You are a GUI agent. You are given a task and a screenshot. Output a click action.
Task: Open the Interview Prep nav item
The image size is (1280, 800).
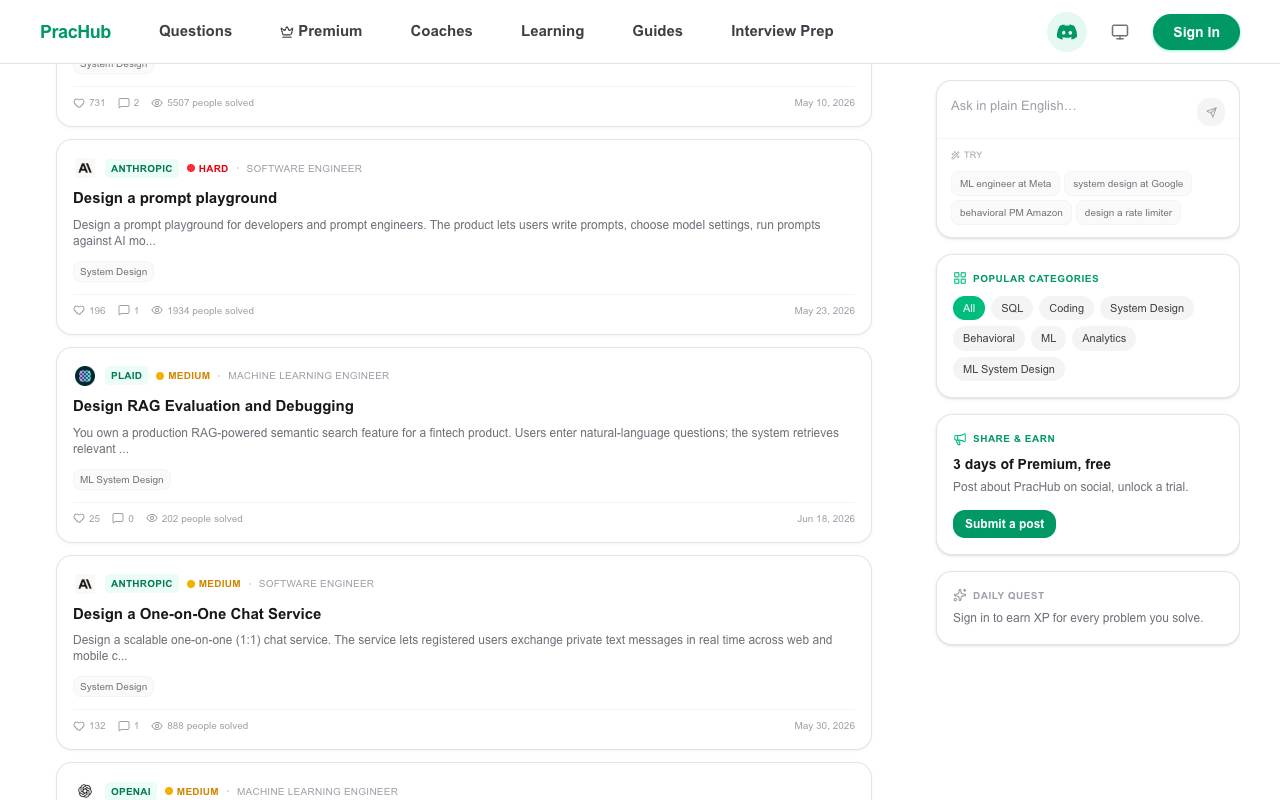click(x=782, y=31)
